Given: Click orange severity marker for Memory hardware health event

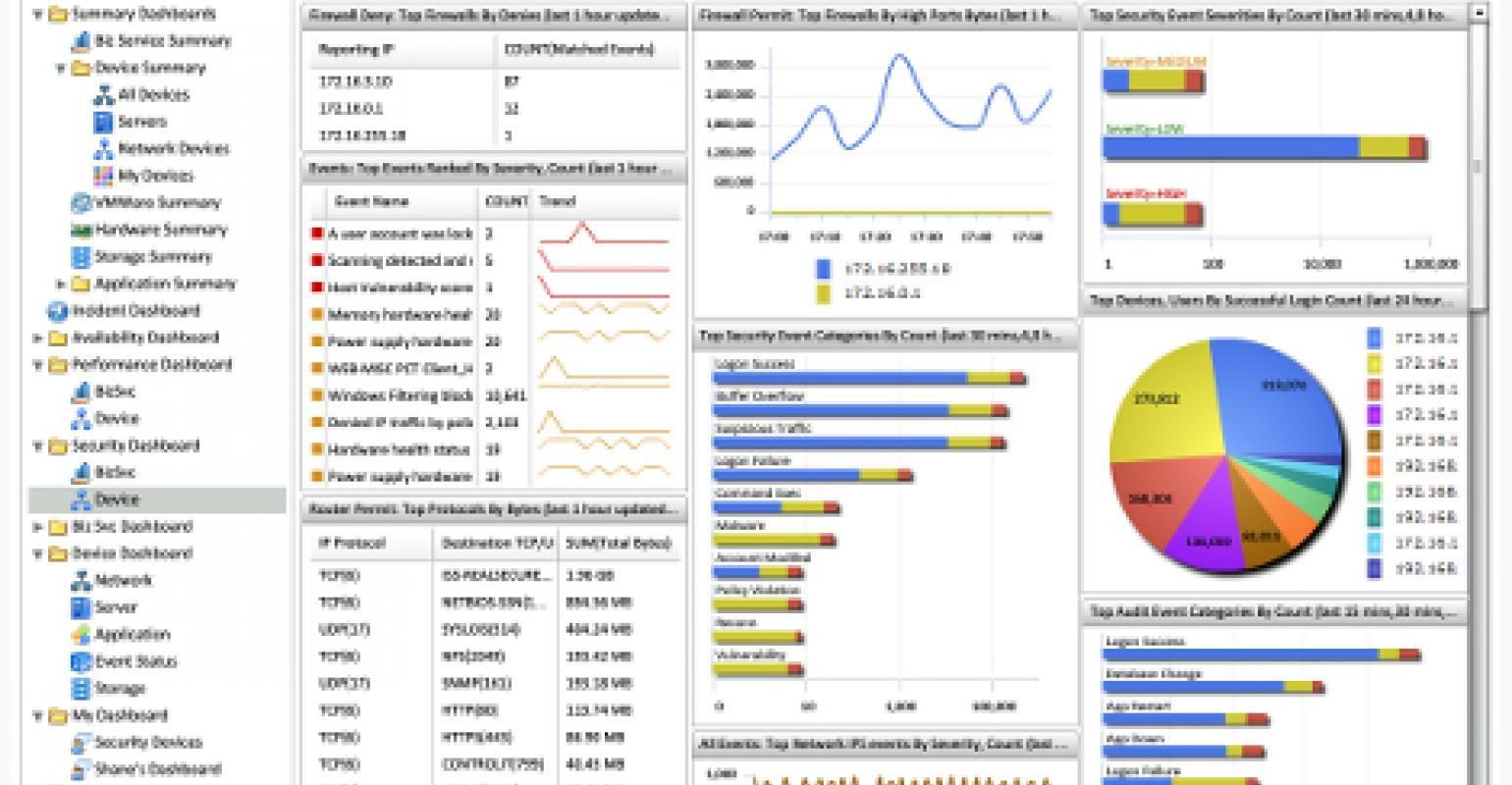Looking at the screenshot, I should [317, 315].
